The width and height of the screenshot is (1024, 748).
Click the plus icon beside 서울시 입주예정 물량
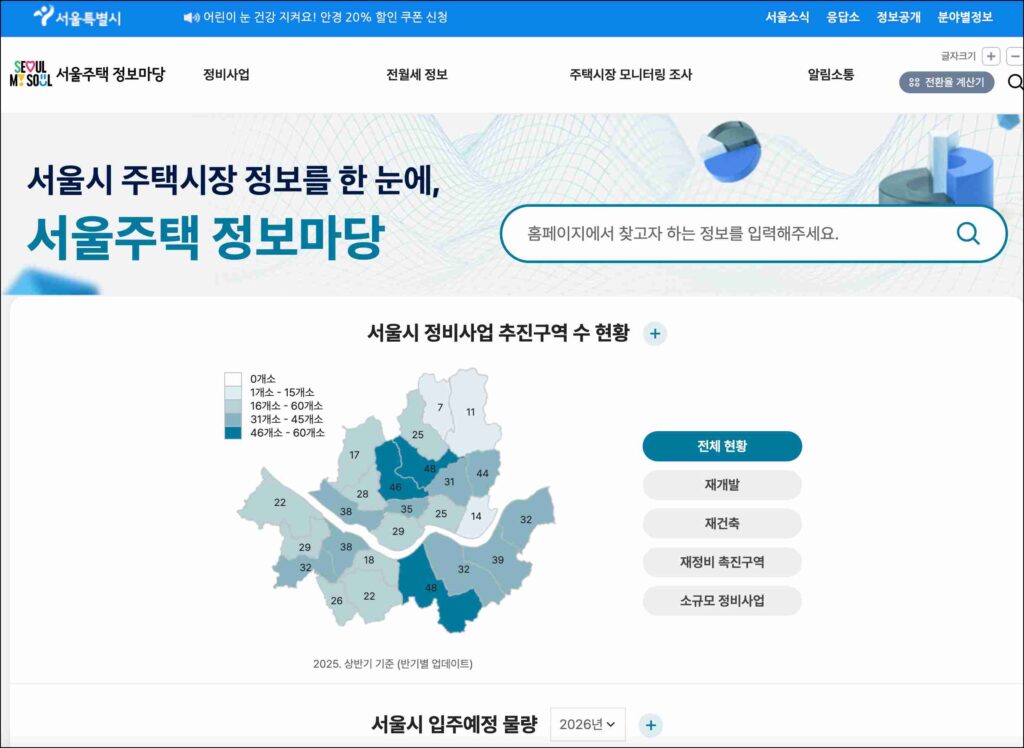coord(650,725)
